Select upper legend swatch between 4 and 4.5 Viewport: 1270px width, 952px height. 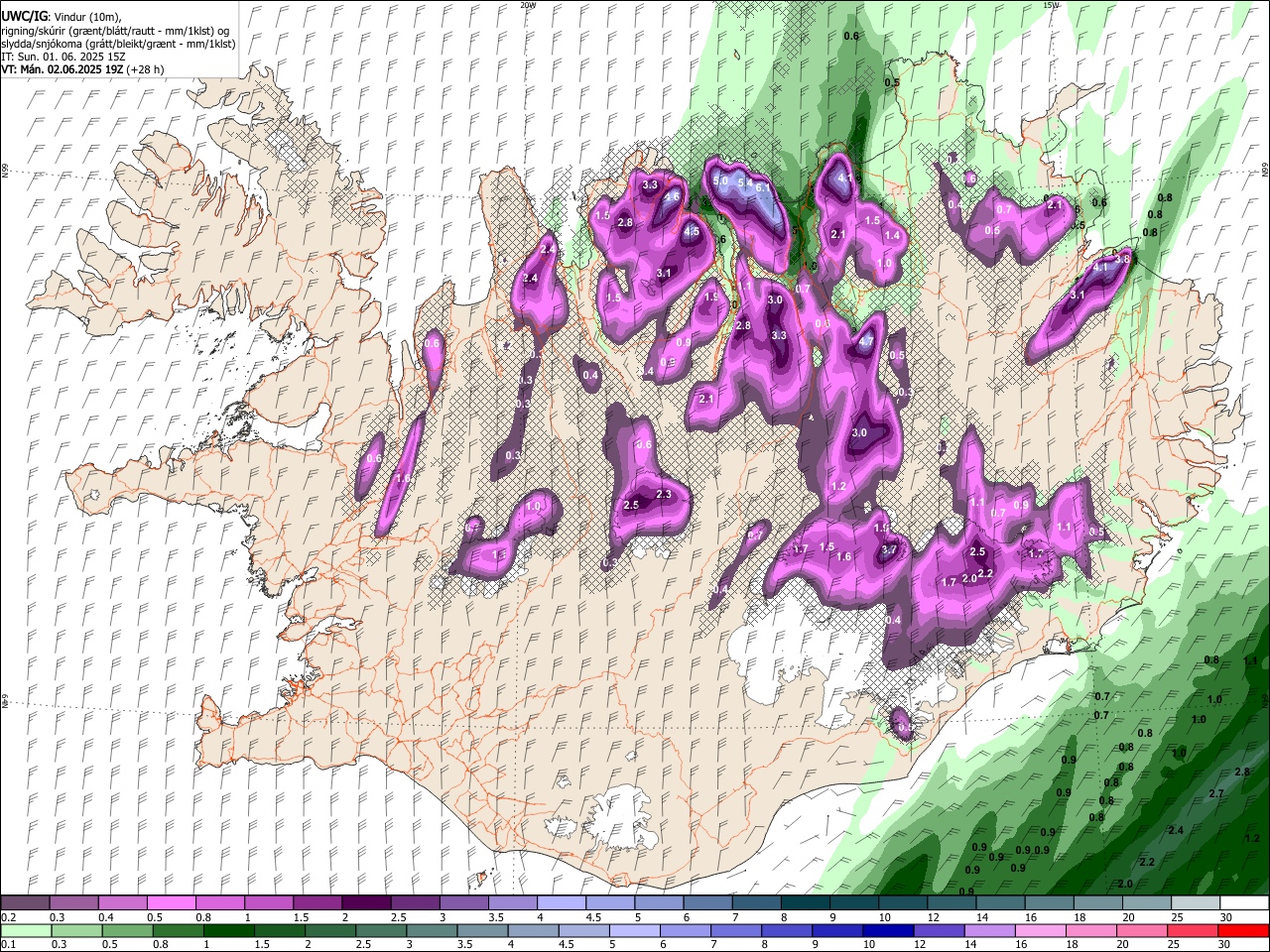561,903
